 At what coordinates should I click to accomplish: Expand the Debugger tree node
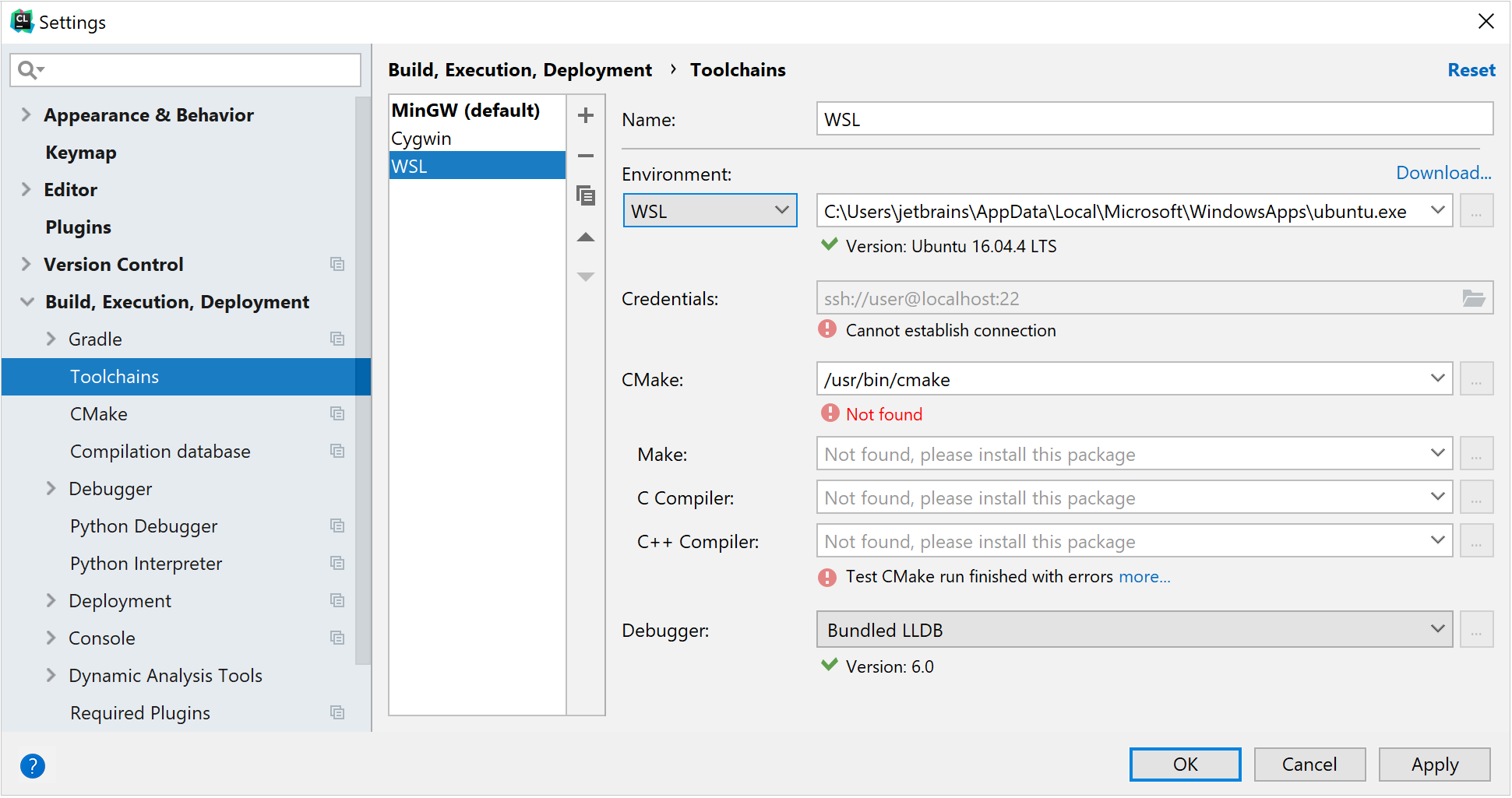click(51, 489)
